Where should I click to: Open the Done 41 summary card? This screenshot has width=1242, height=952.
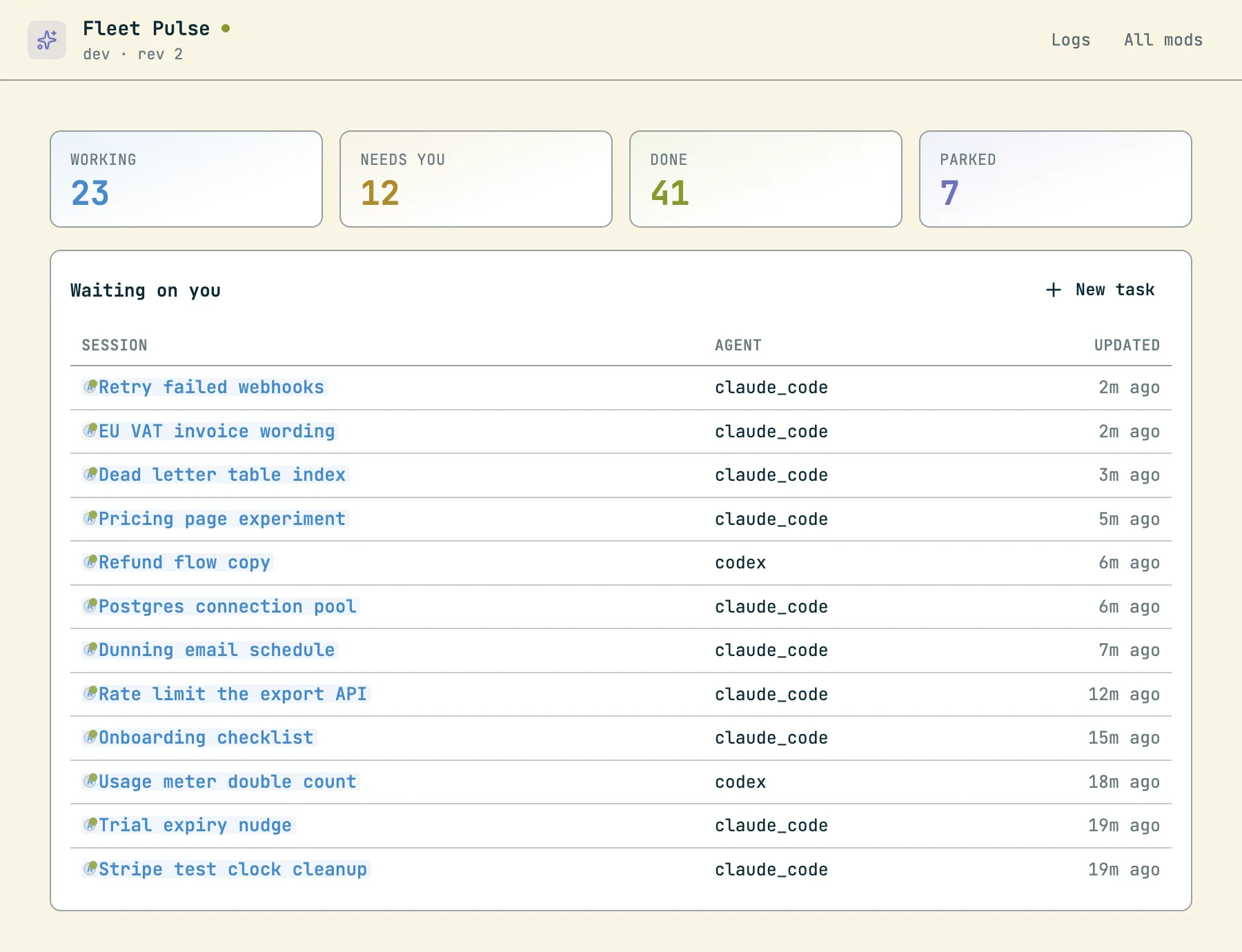pyautogui.click(x=766, y=179)
